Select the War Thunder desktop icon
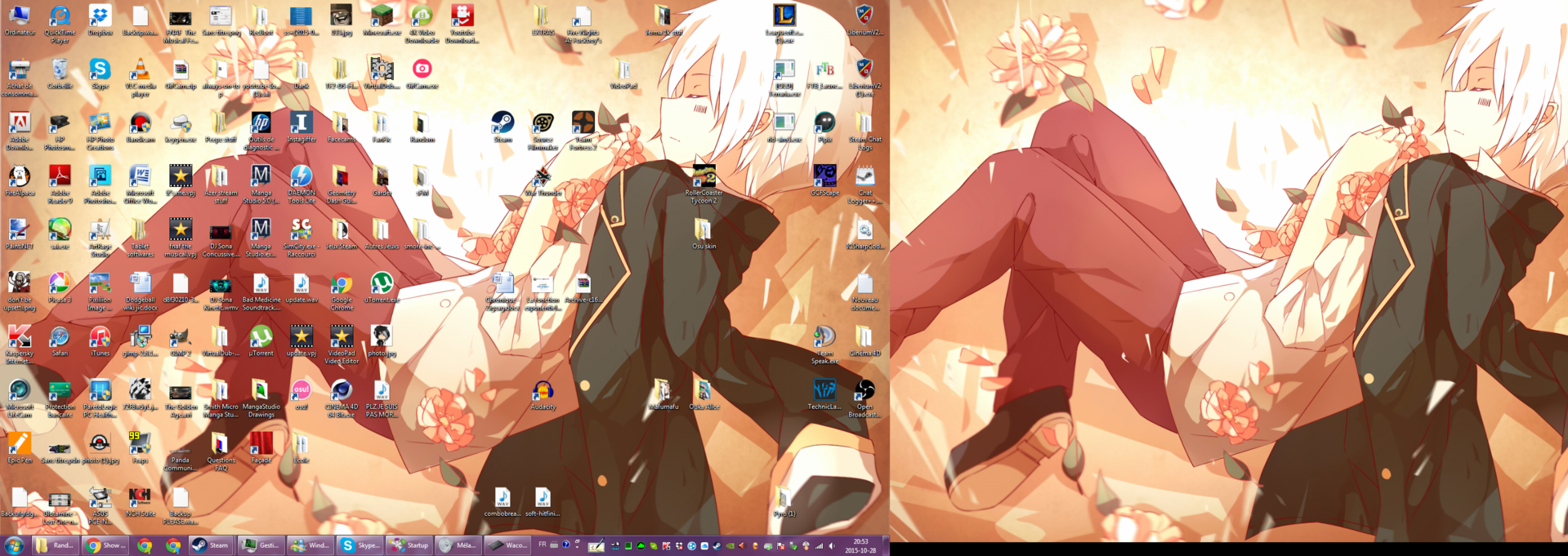The height and width of the screenshot is (556, 1568). tap(543, 178)
